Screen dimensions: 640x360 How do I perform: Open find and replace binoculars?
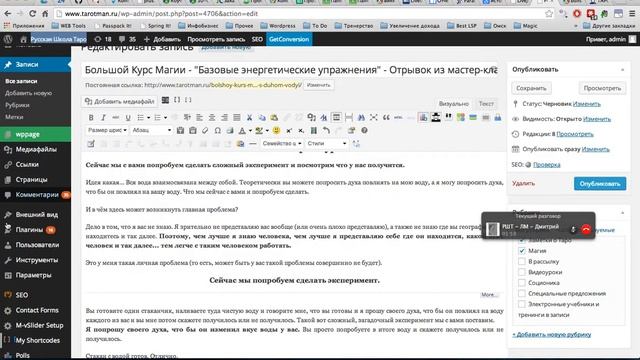361,118
